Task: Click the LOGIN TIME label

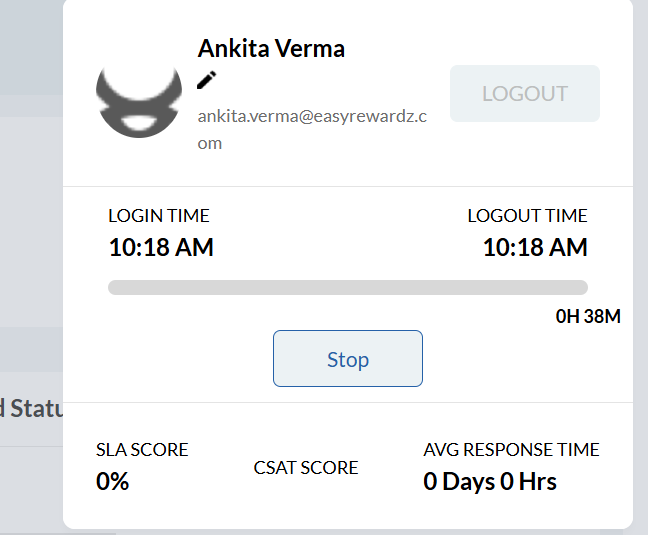Action: [159, 216]
